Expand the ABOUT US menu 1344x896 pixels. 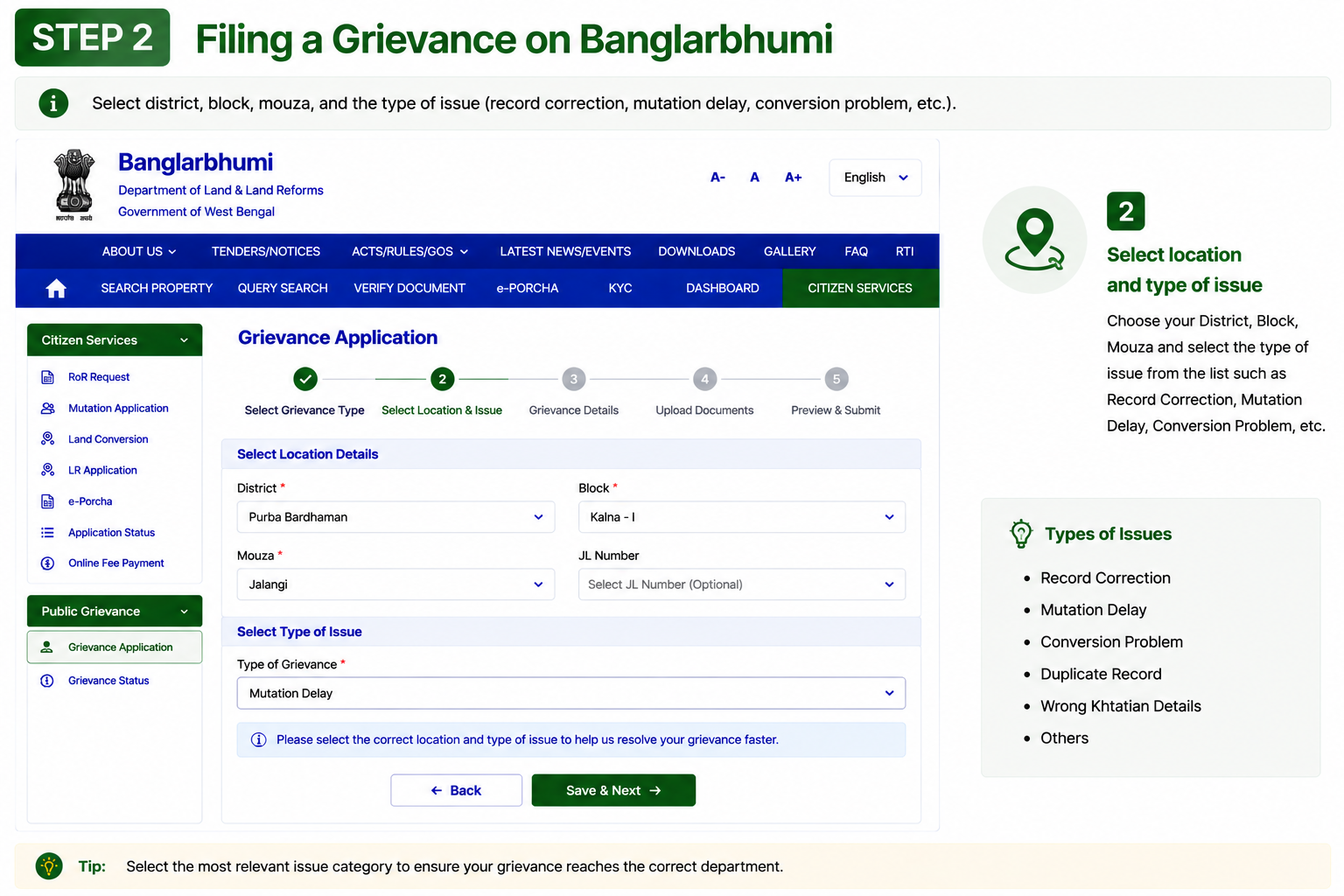(x=139, y=251)
